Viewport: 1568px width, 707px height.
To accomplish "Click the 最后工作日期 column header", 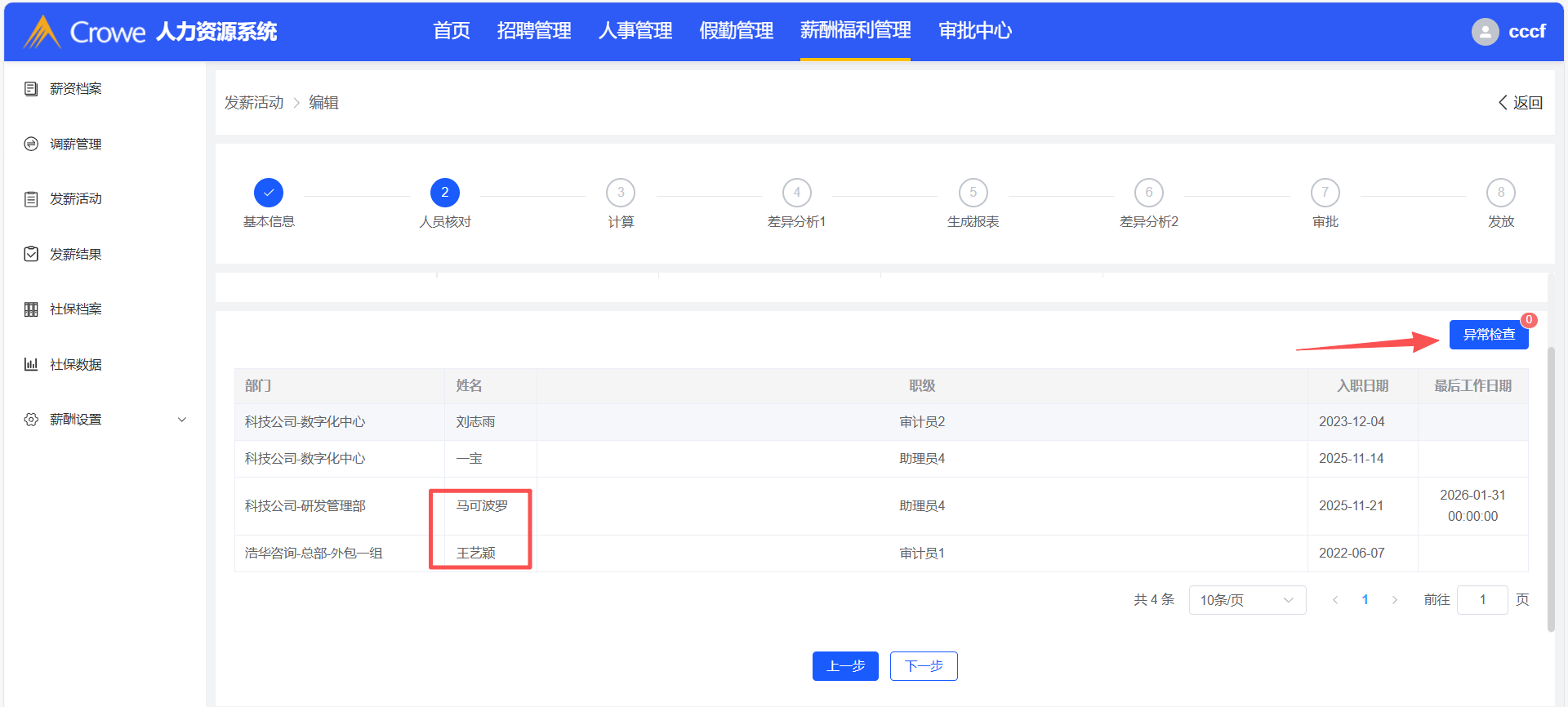I will (1473, 386).
